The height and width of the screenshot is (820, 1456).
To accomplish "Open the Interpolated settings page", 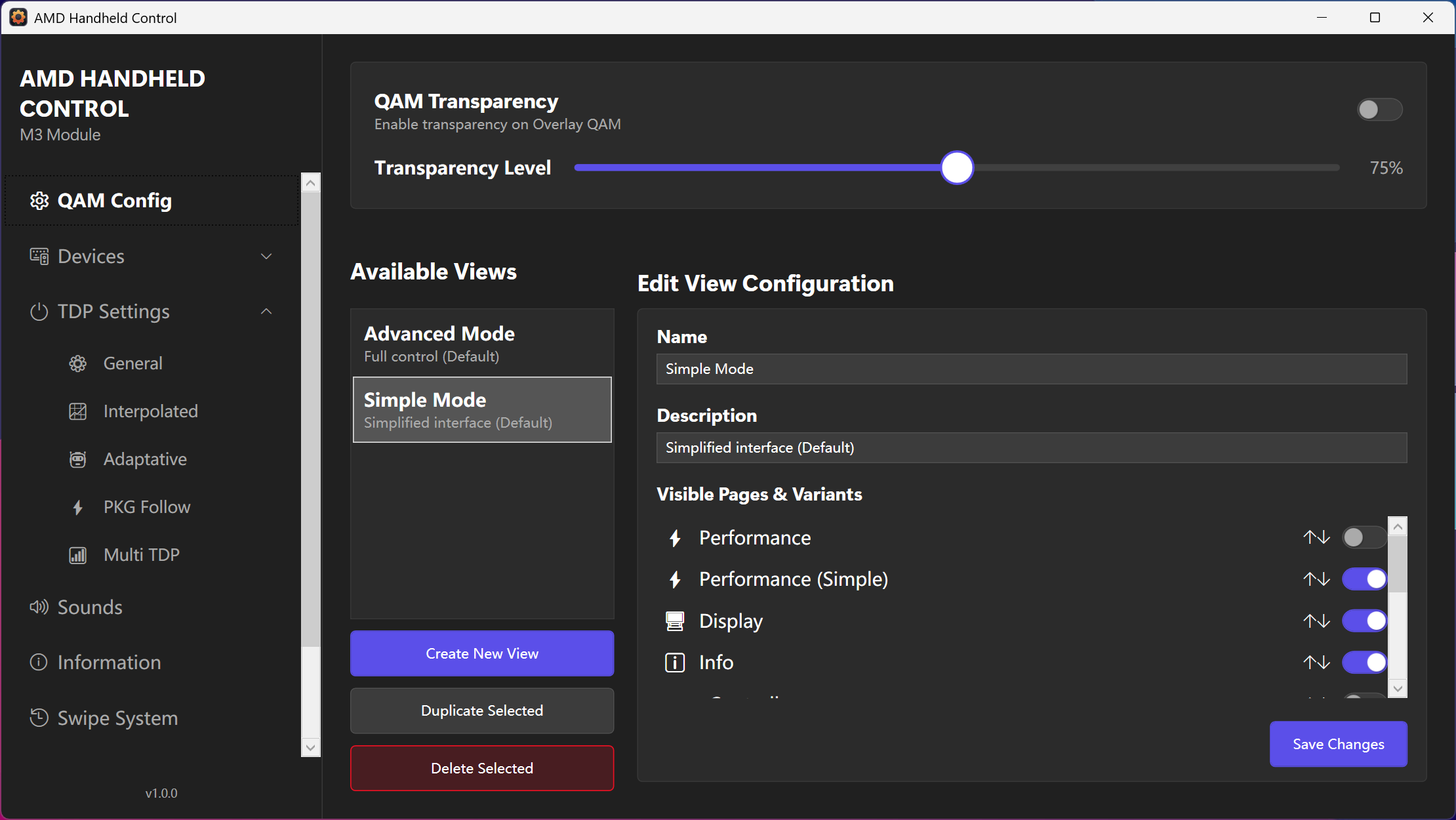I will [x=150, y=411].
